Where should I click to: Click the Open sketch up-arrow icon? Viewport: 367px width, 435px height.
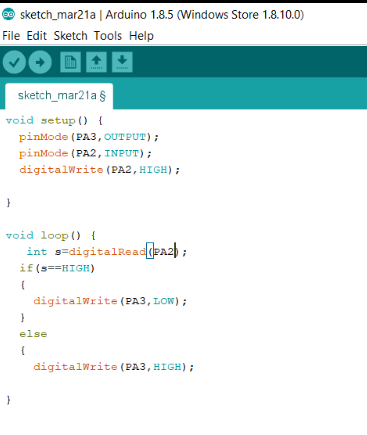tap(96, 62)
